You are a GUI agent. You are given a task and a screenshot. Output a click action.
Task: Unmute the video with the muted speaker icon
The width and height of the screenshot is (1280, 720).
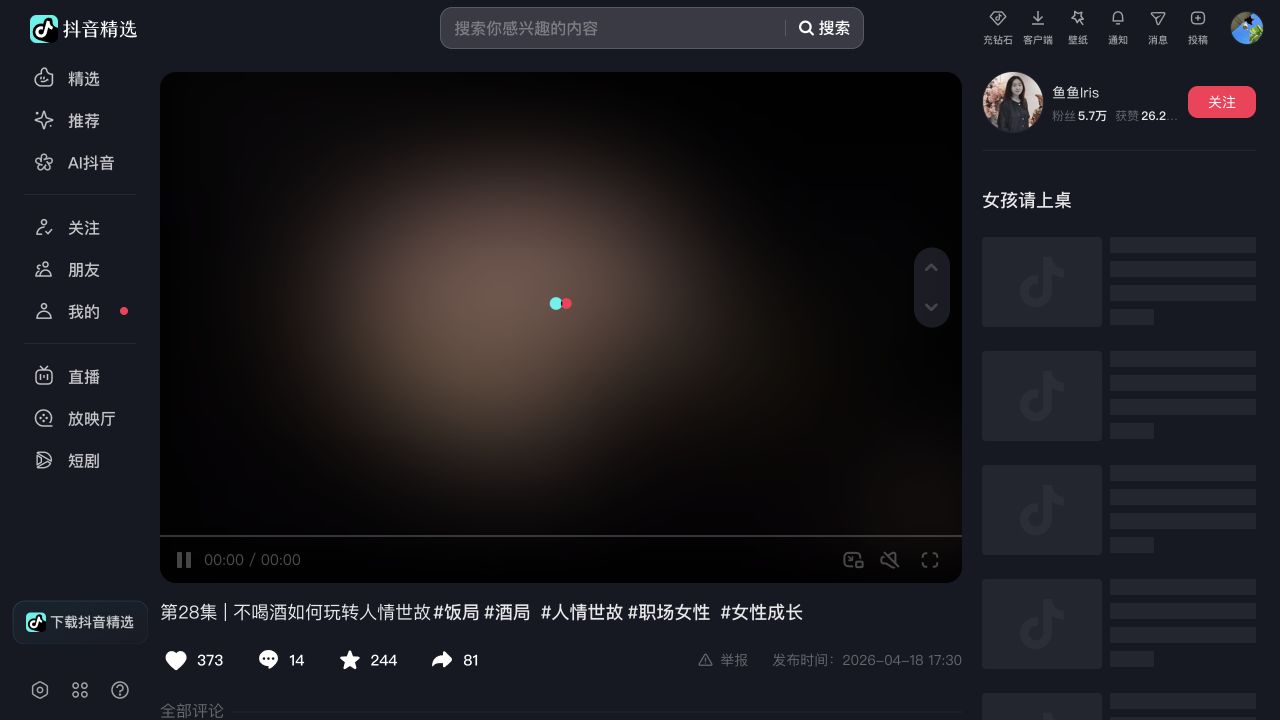tap(890, 560)
